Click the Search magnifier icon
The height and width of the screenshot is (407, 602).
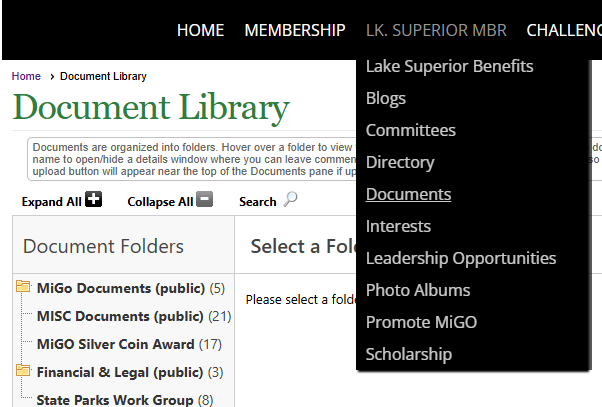pos(290,200)
